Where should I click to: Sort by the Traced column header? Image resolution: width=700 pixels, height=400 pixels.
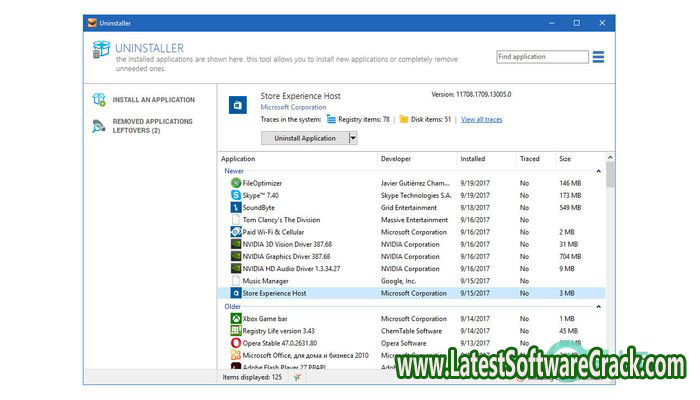(529, 159)
